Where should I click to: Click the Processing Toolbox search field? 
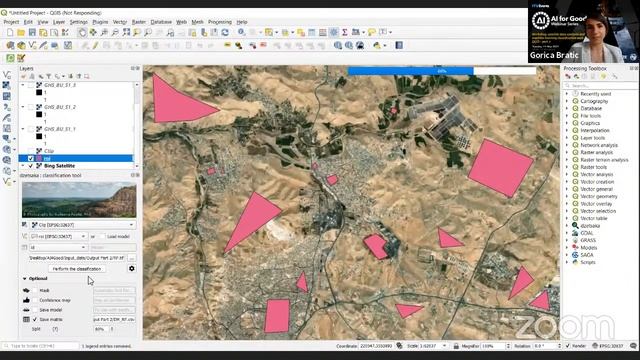pyautogui.click(x=600, y=86)
